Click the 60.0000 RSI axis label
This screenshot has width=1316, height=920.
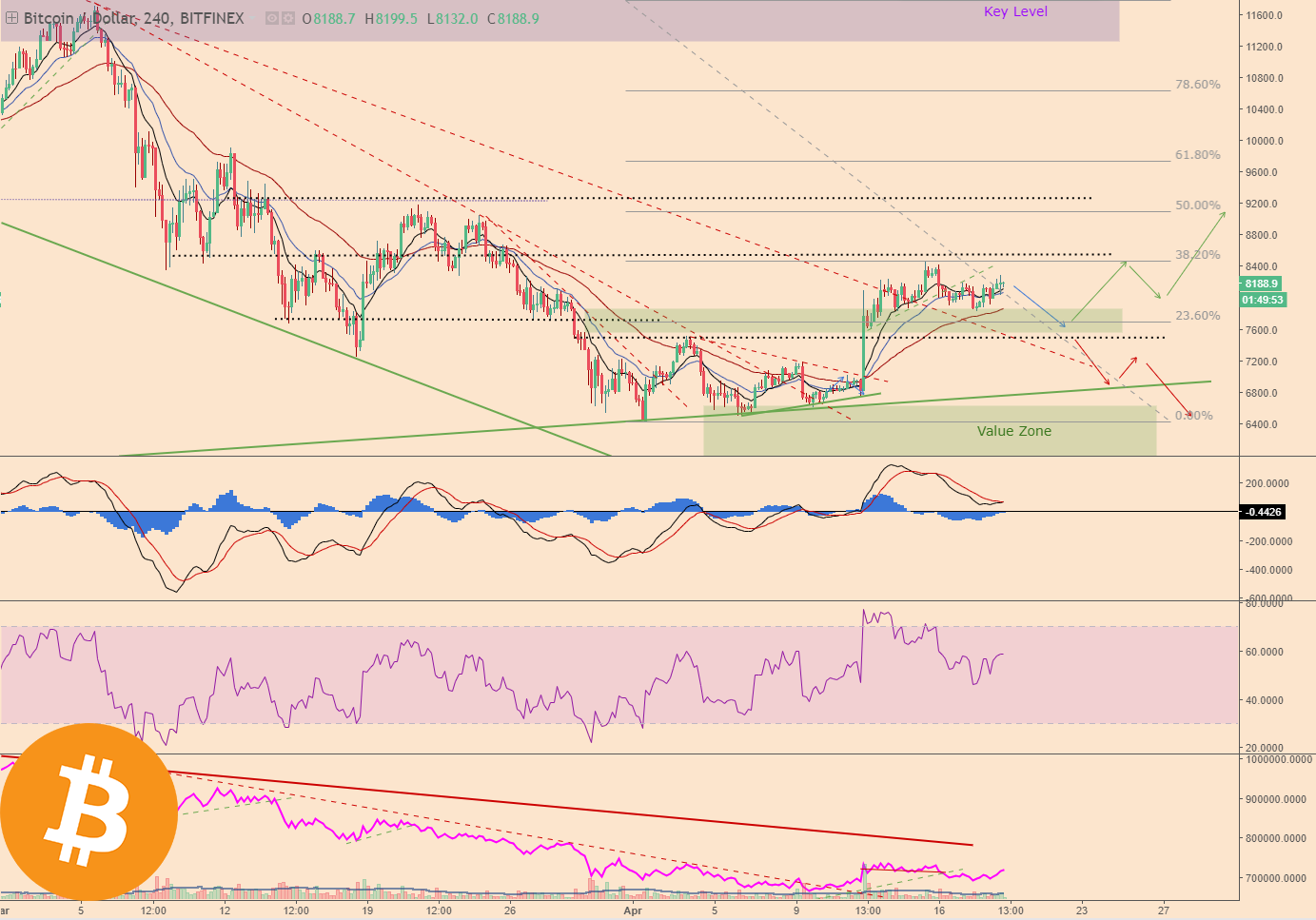click(1264, 653)
